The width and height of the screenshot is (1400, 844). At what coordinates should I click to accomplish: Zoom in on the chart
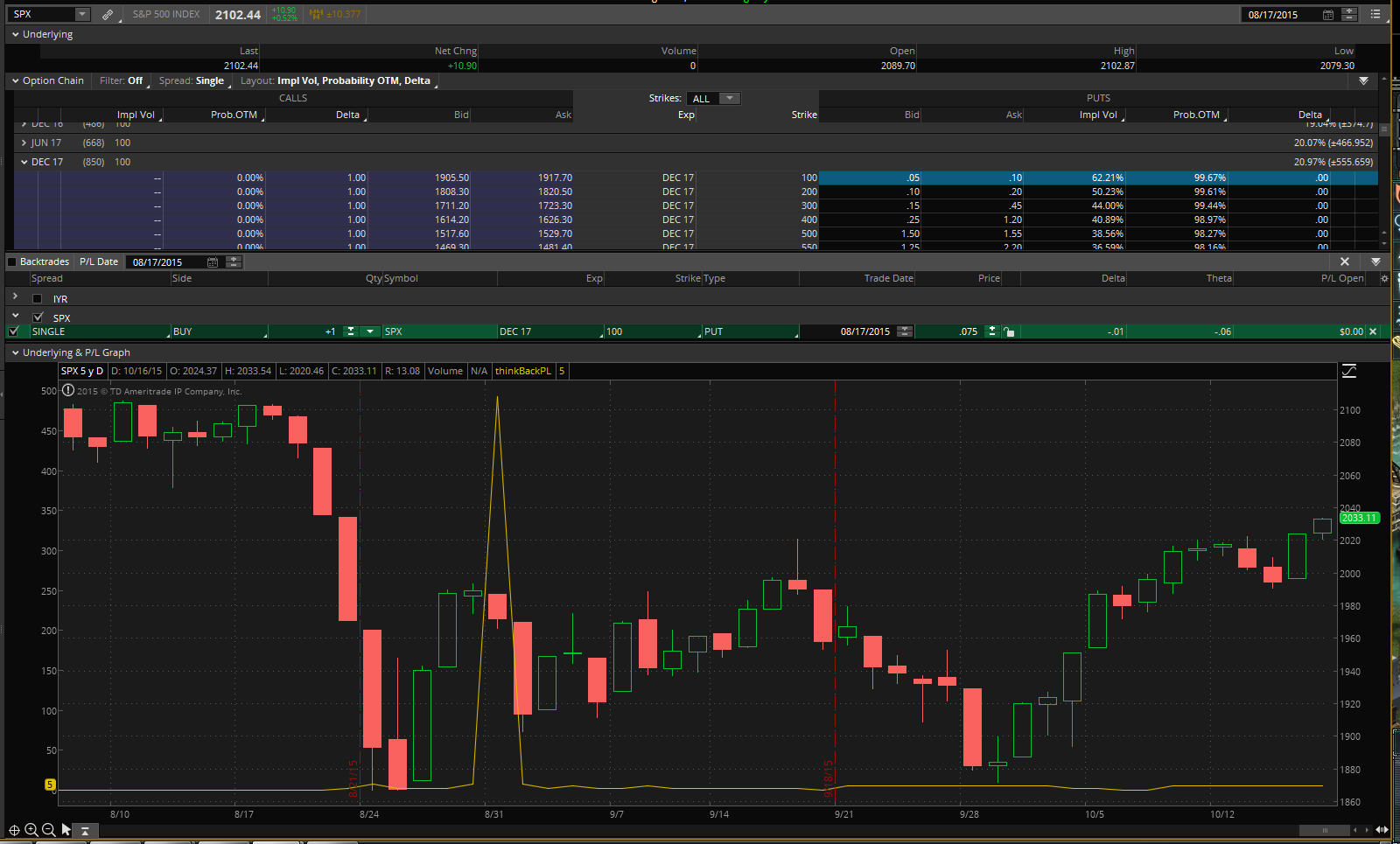coord(31,830)
